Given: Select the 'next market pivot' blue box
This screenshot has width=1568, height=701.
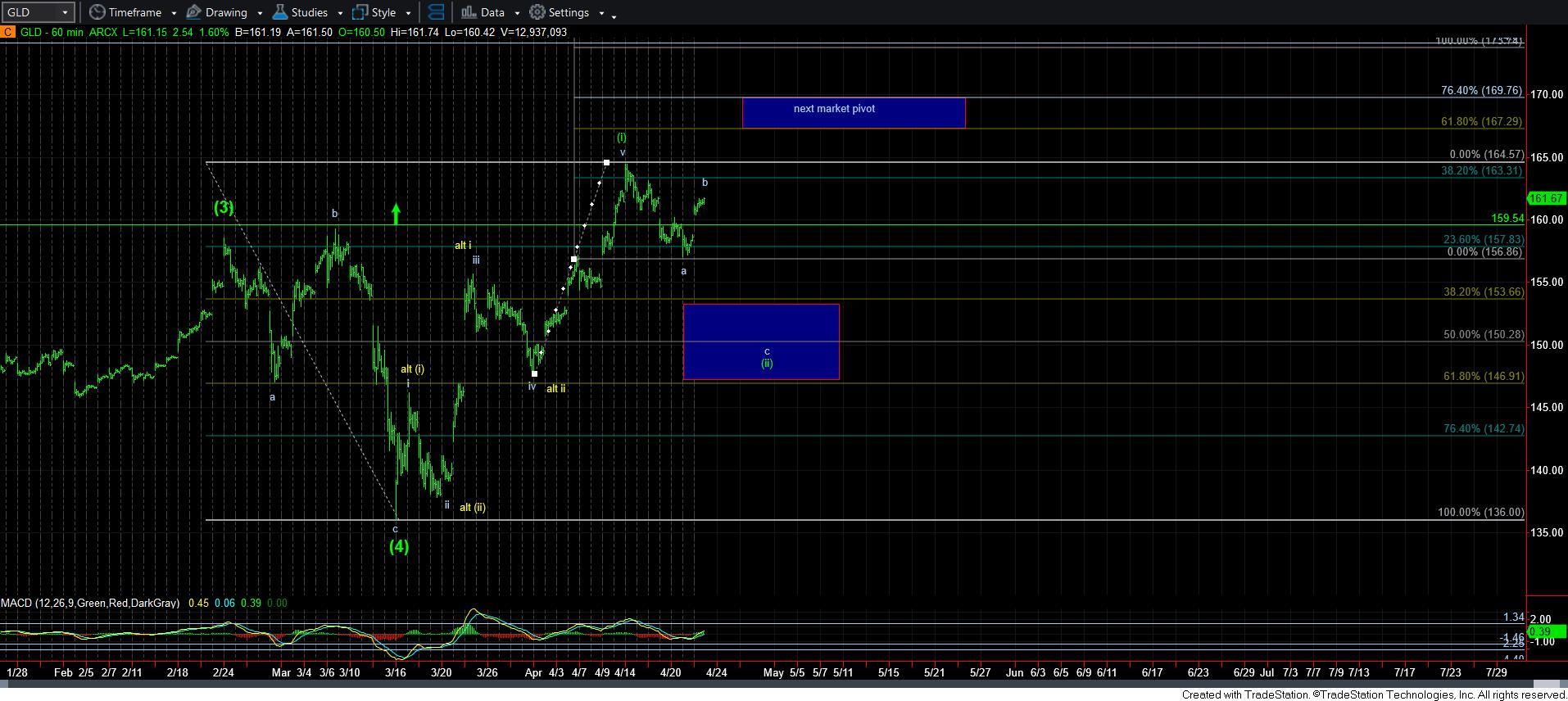Looking at the screenshot, I should (x=854, y=113).
